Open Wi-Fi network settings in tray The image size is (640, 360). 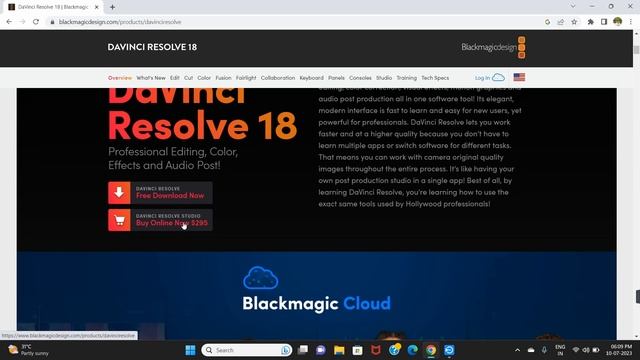point(576,350)
